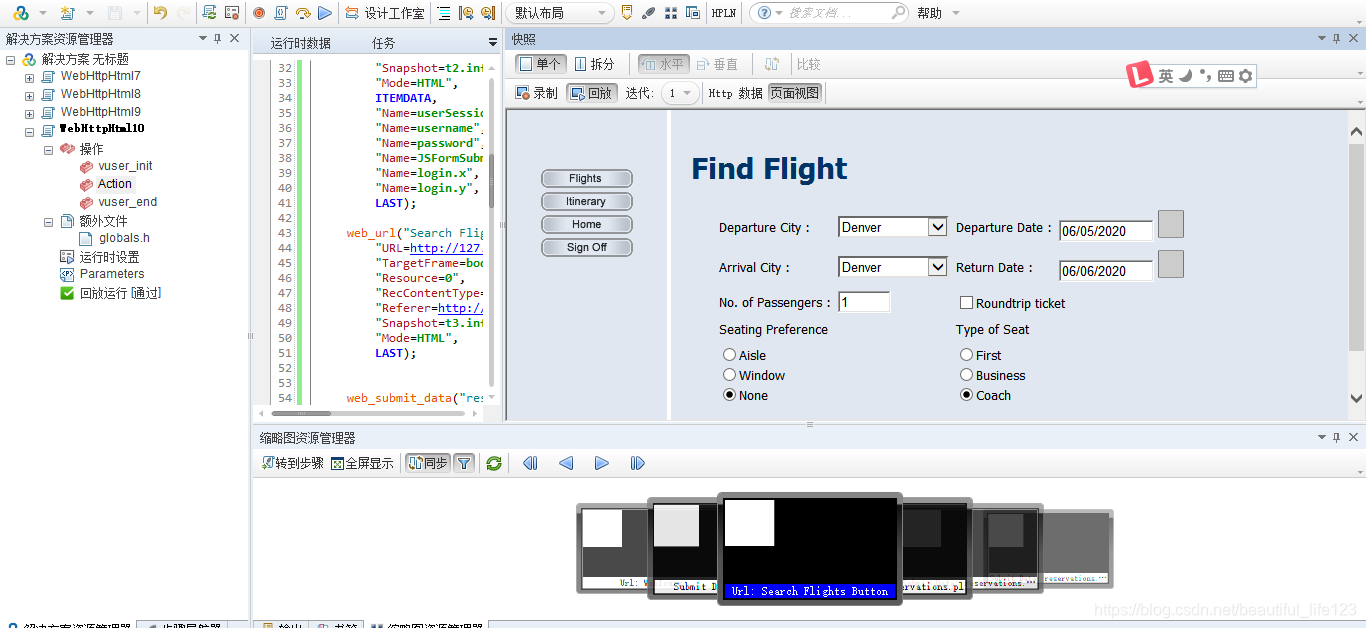Select the 单个 single snapshot view
1366x628 pixels.
pos(539,64)
